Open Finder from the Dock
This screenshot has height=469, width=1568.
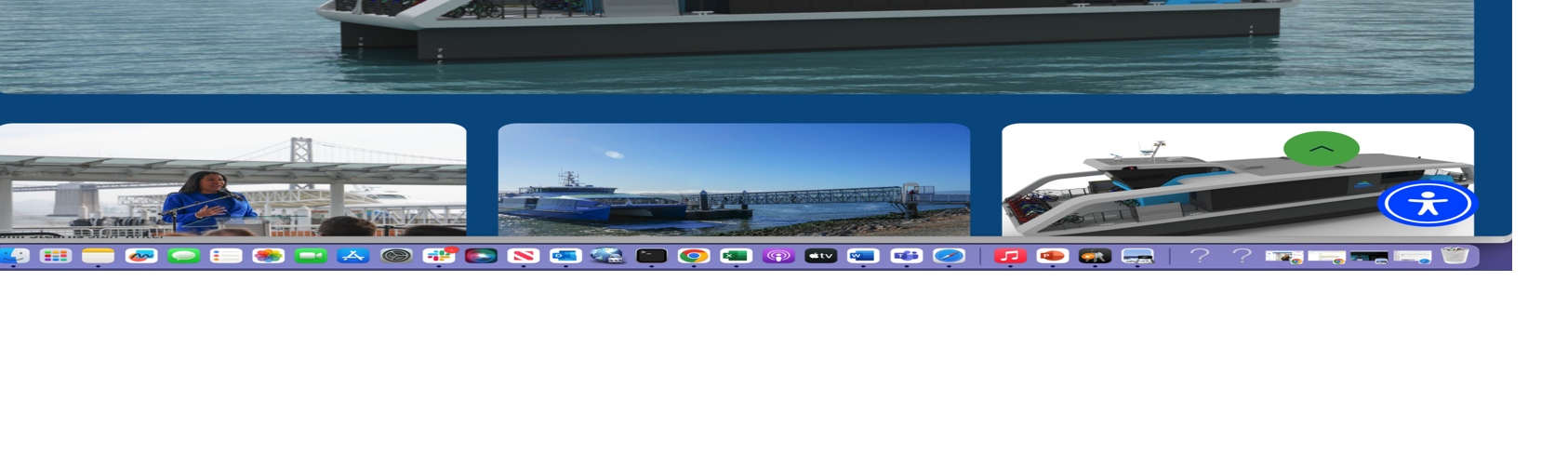click(x=13, y=256)
